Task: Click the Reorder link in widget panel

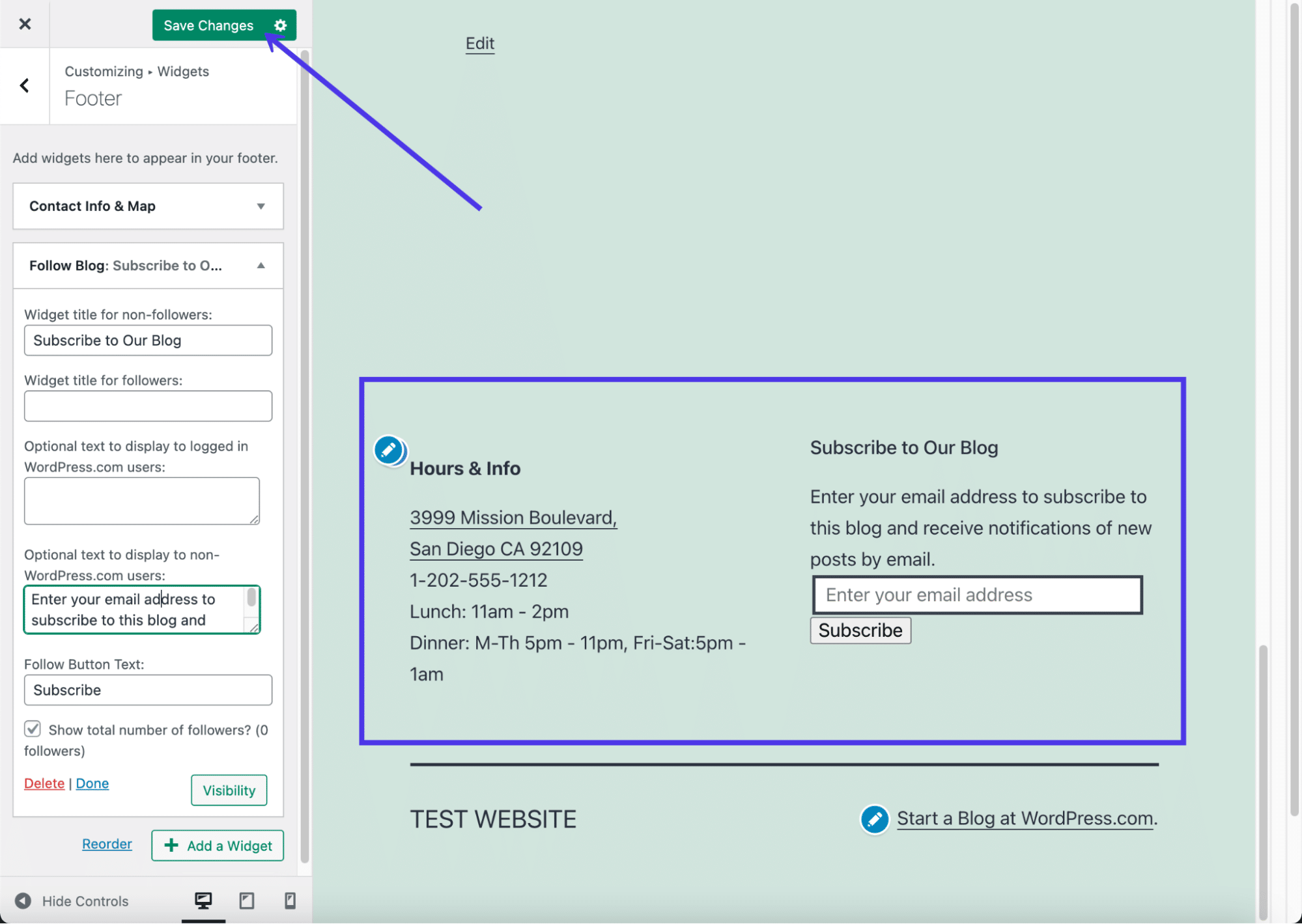Action: point(106,844)
